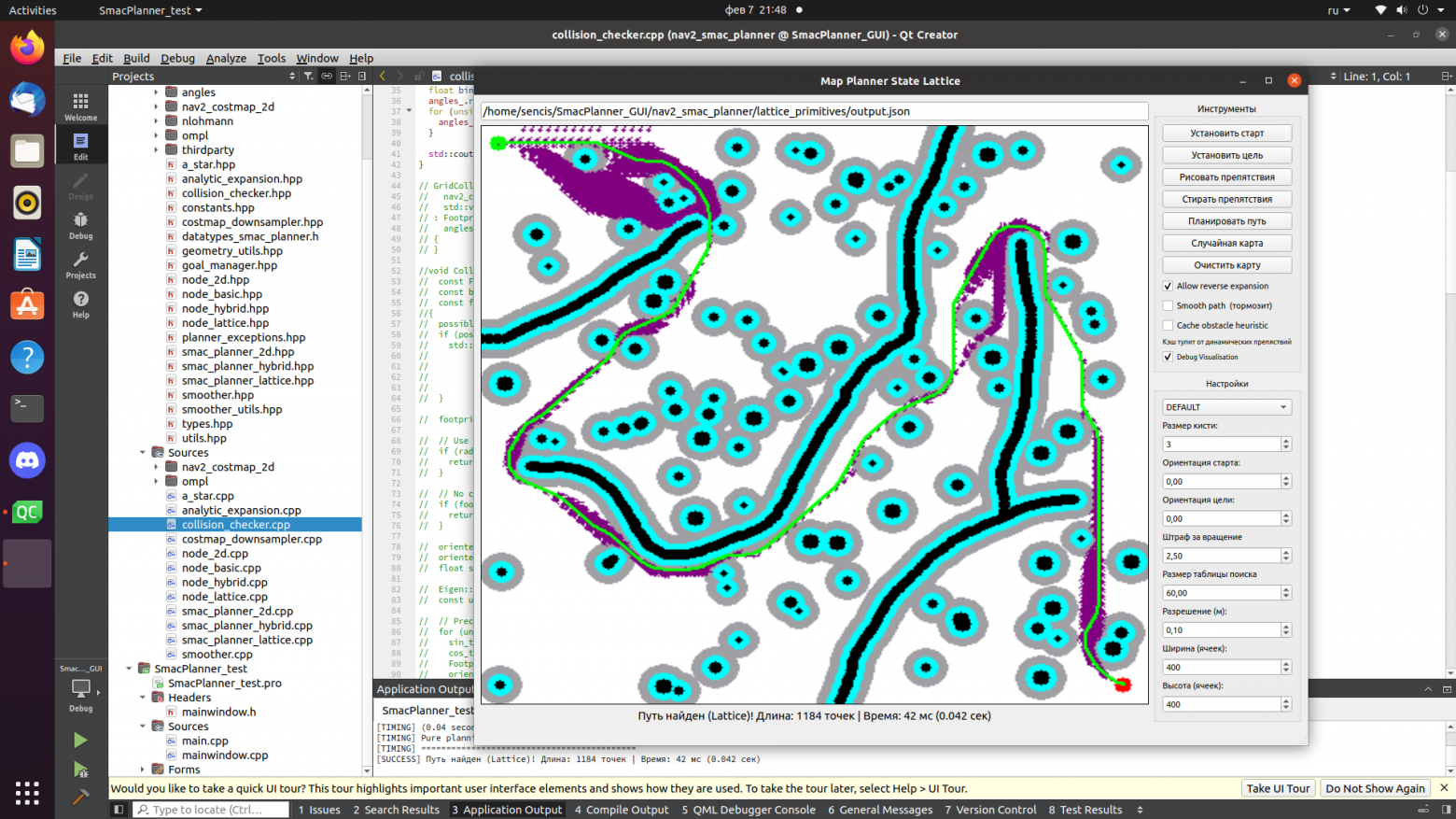Open Projects mode with the wrench icon
The image size is (1456, 819).
pyautogui.click(x=80, y=263)
